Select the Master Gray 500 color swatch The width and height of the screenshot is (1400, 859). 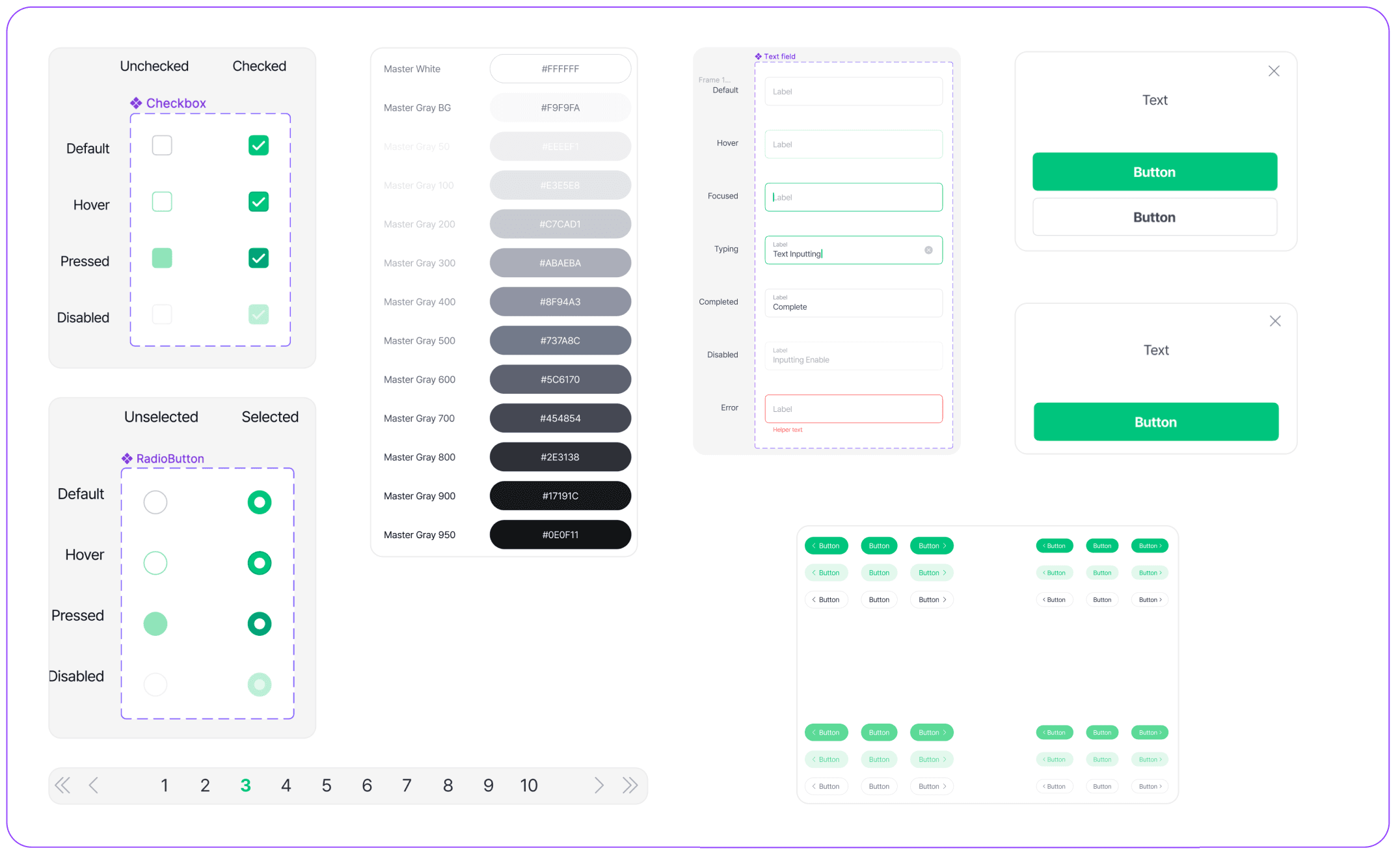[558, 340]
